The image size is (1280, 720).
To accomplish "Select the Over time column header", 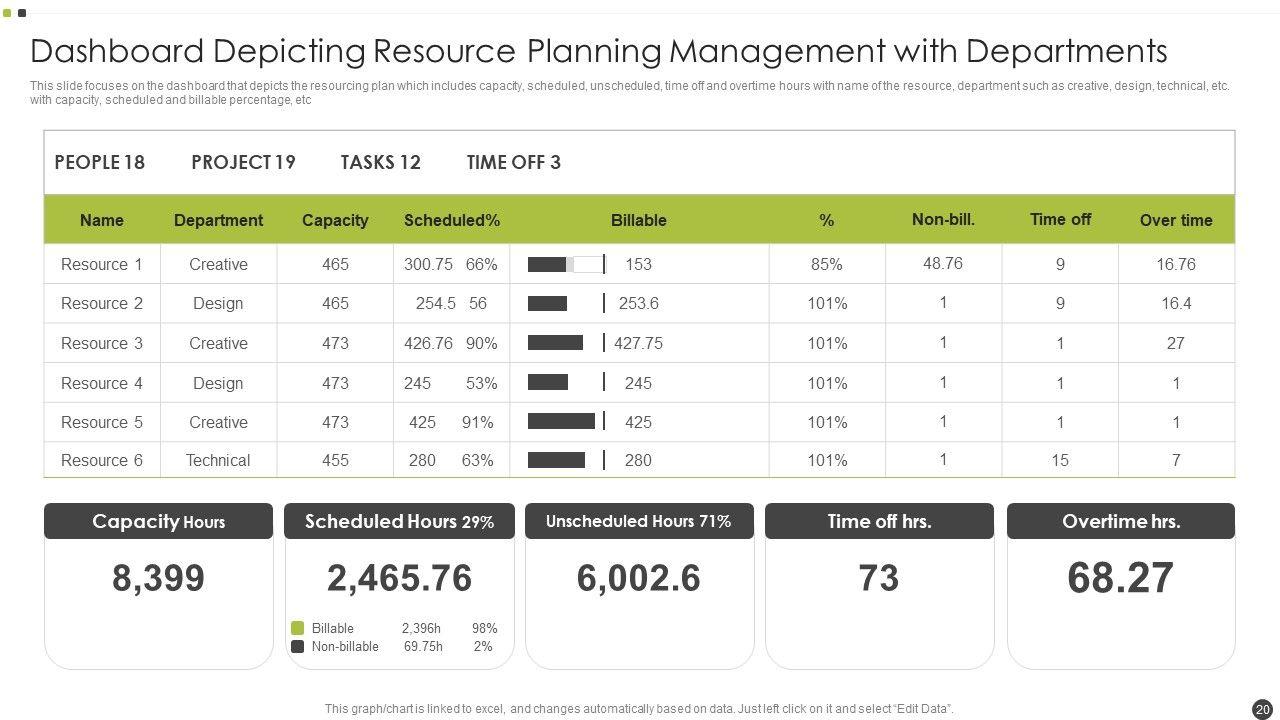I will tap(1175, 221).
